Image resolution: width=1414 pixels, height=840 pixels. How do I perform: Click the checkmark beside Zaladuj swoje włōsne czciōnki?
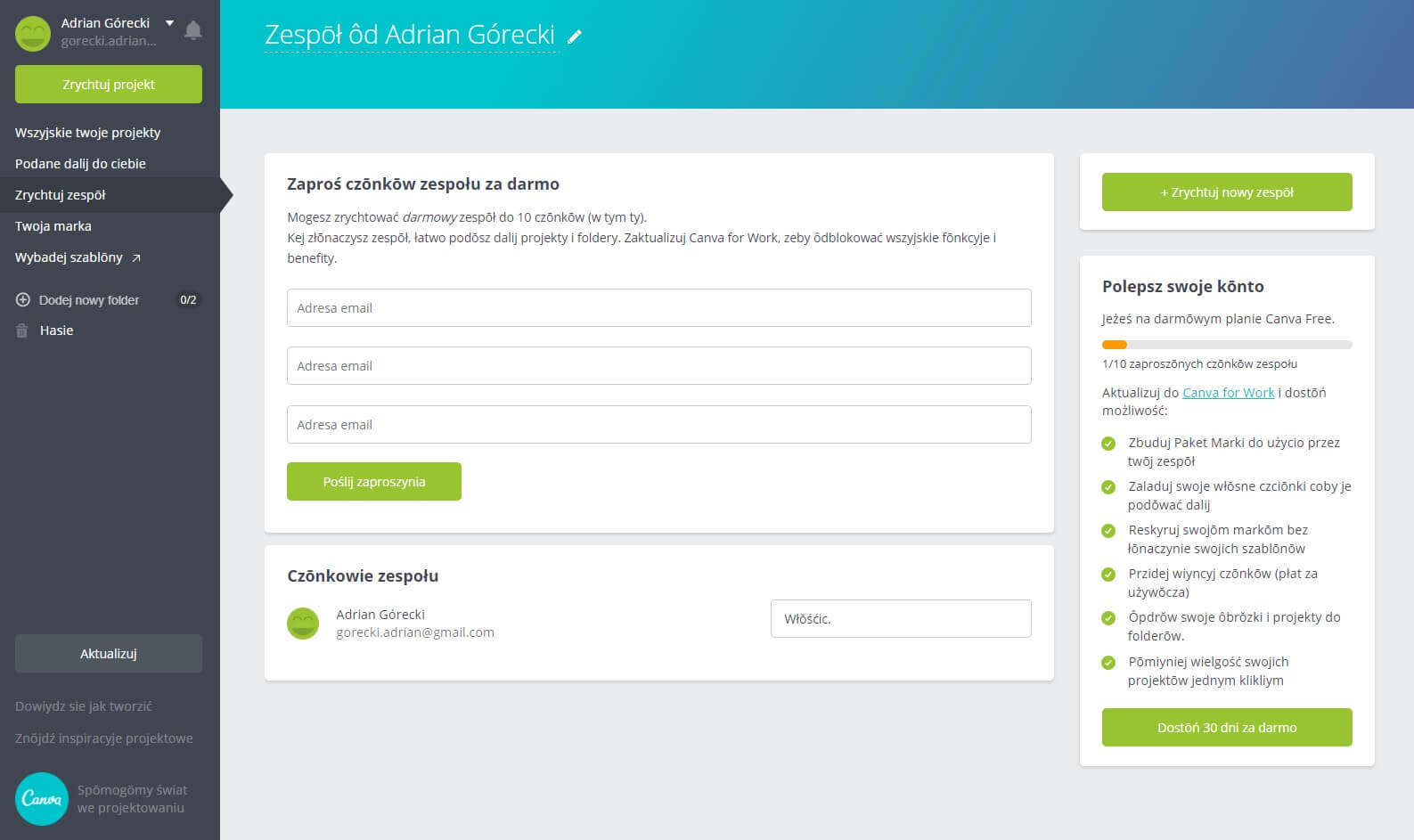coord(1108,487)
